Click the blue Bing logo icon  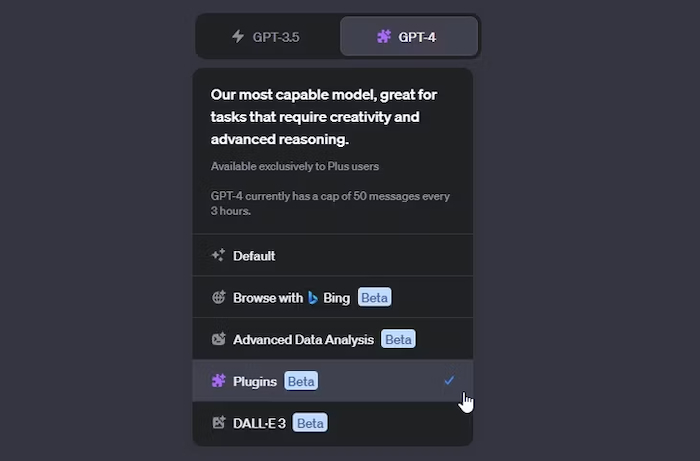tap(313, 298)
